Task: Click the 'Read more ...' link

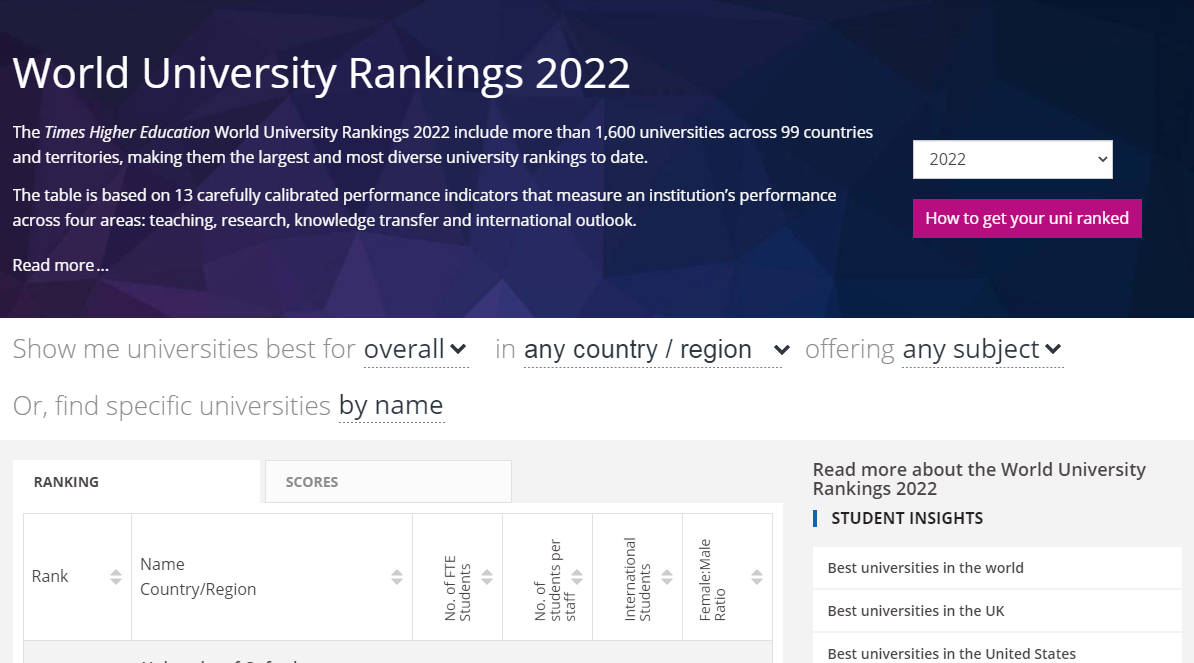Action: (x=61, y=266)
